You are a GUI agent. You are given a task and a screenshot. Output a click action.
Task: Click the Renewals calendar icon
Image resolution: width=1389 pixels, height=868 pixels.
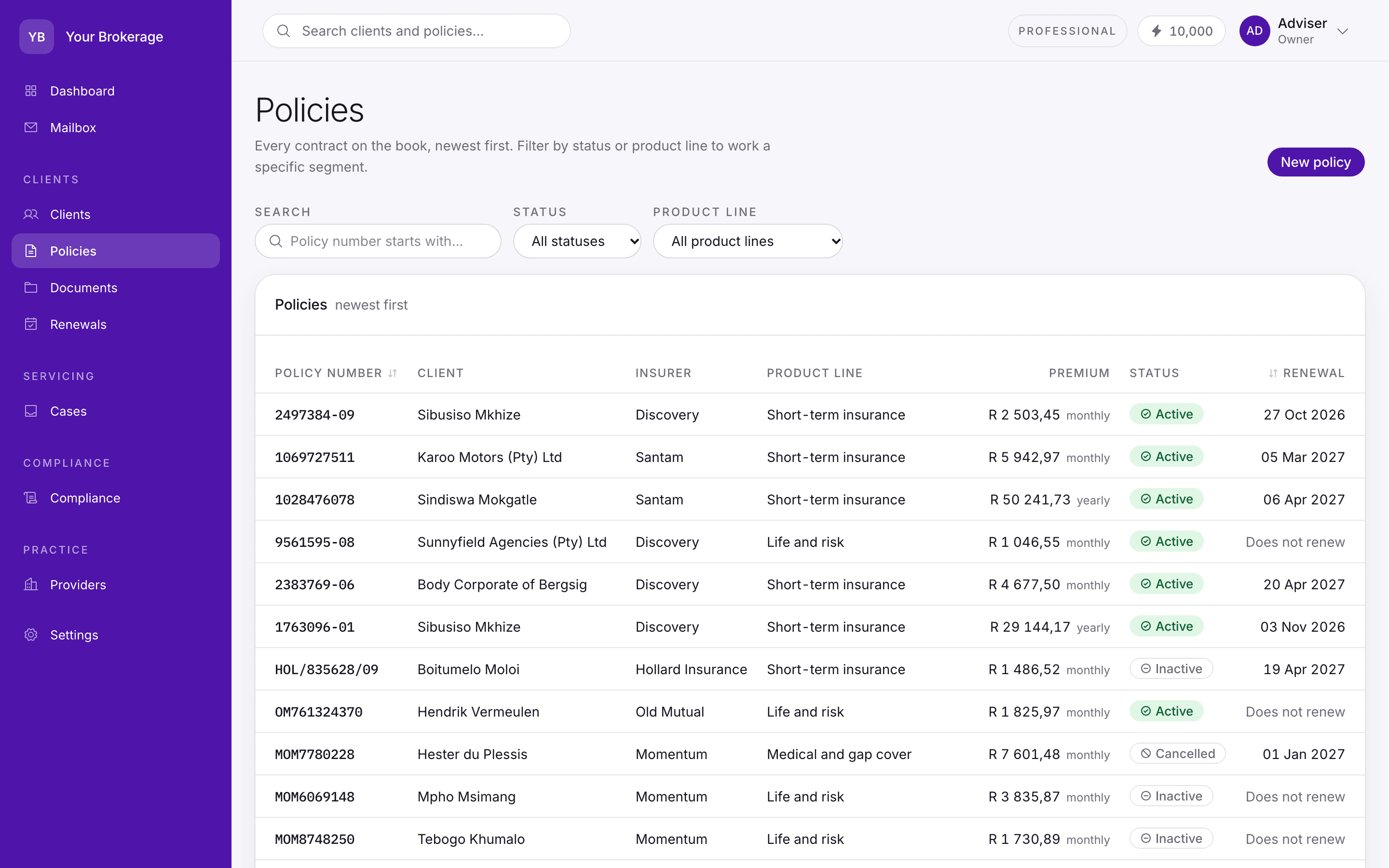tap(31, 325)
